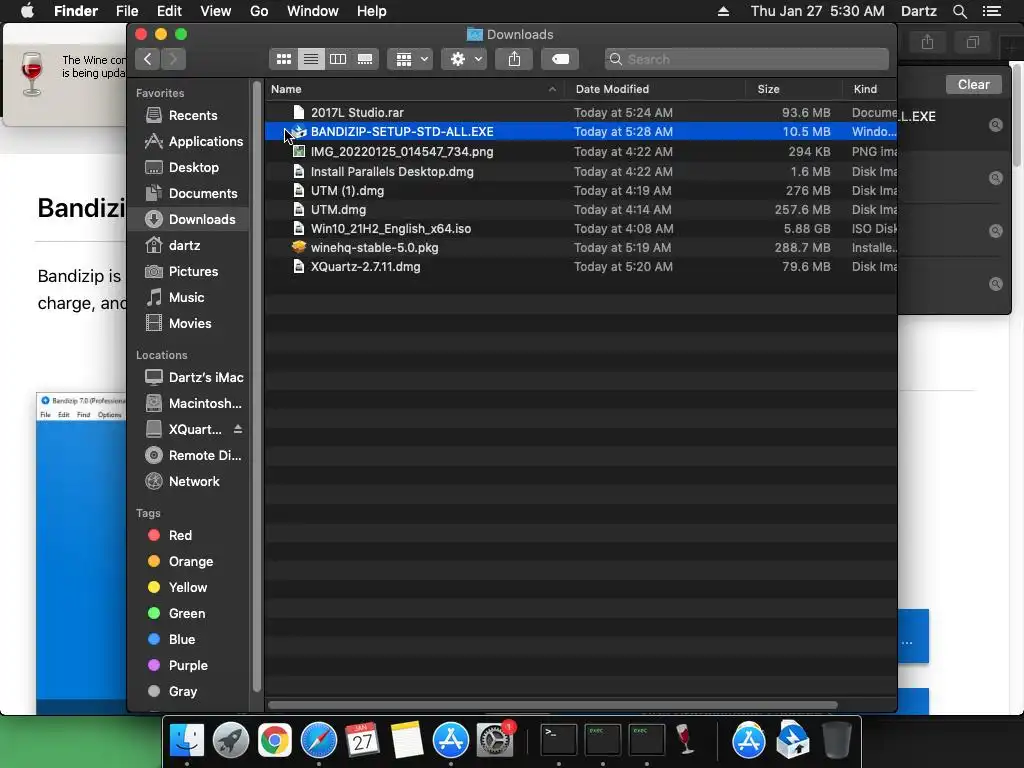Select Macintosh HD location in sidebar
1024x768 pixels.
pos(187,404)
